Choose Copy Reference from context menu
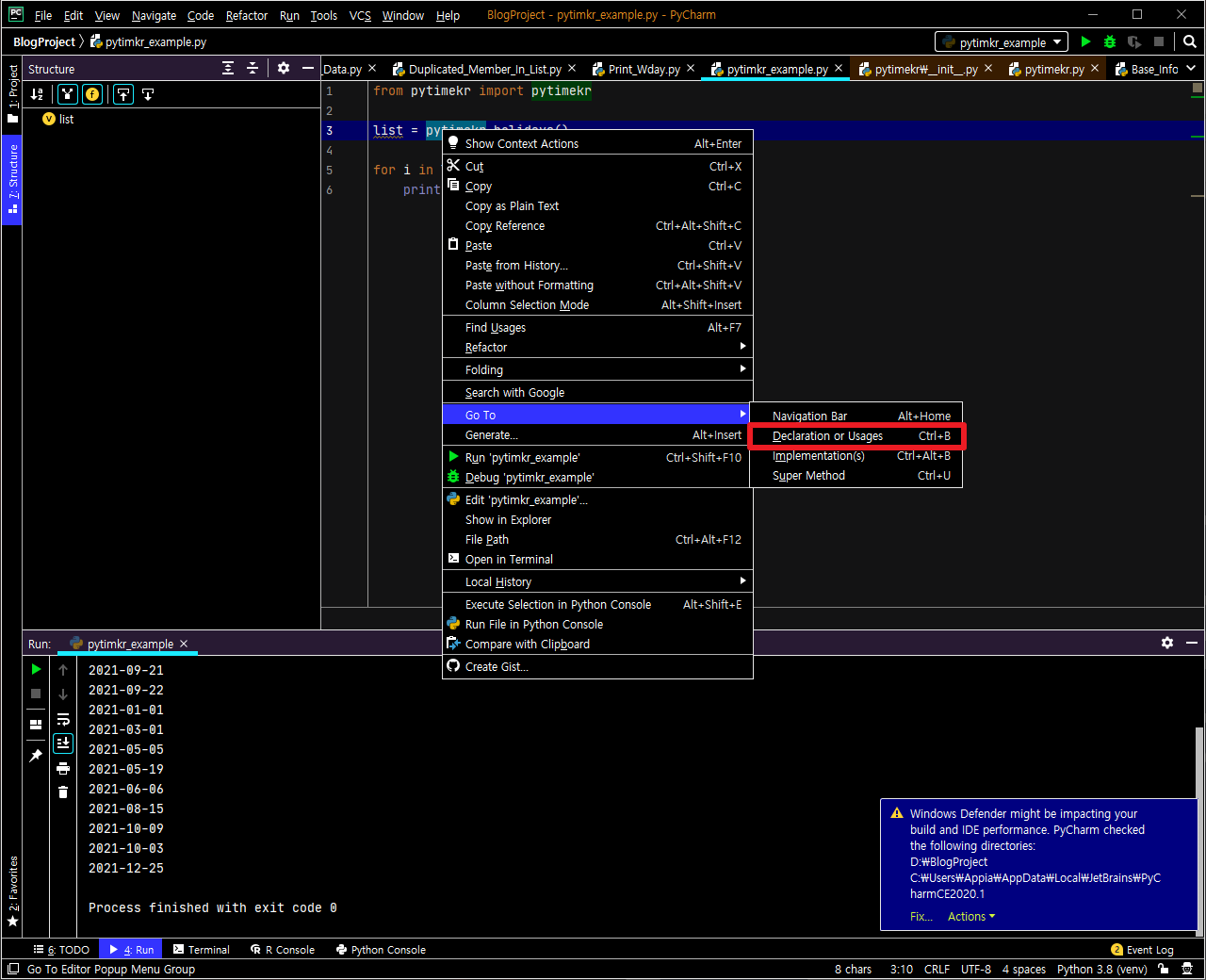1206x980 pixels. pyautogui.click(x=597, y=226)
